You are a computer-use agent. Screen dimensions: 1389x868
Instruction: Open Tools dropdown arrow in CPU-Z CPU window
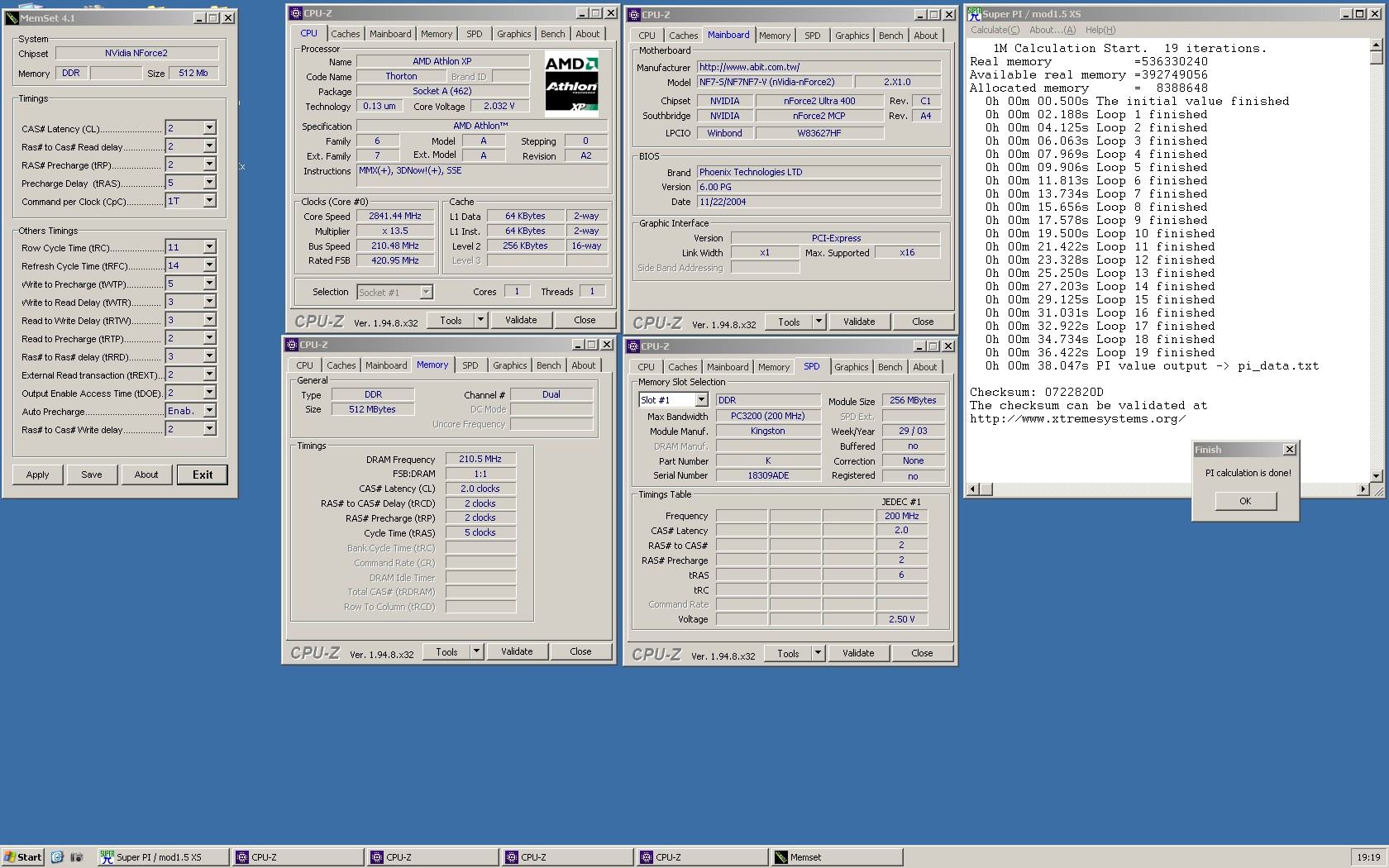480,320
